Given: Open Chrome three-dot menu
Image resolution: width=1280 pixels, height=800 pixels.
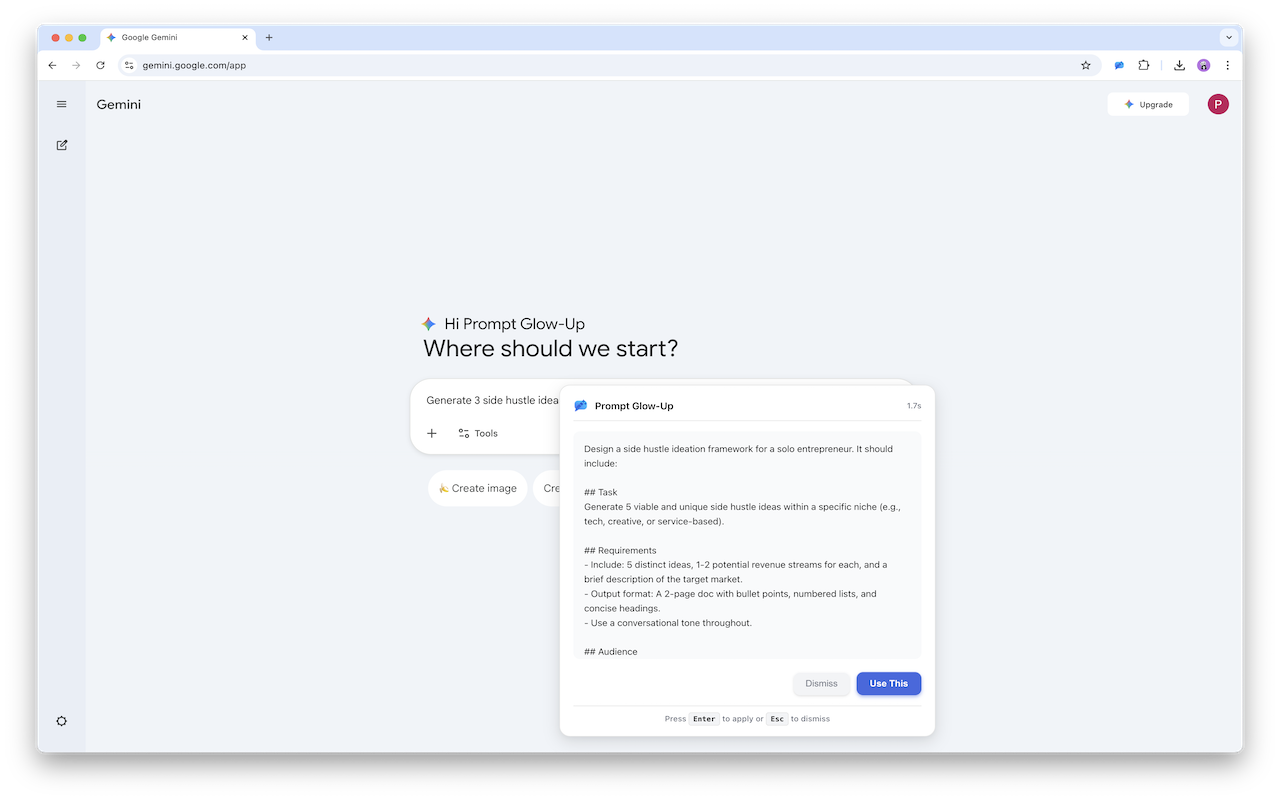Looking at the screenshot, I should click(x=1228, y=65).
